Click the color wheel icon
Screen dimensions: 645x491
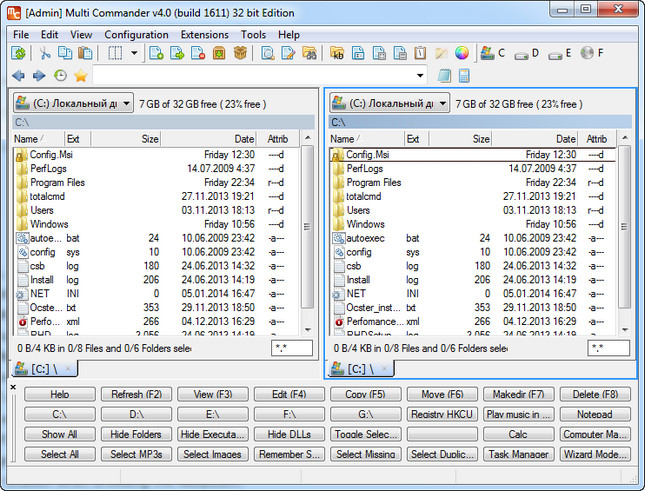point(462,53)
